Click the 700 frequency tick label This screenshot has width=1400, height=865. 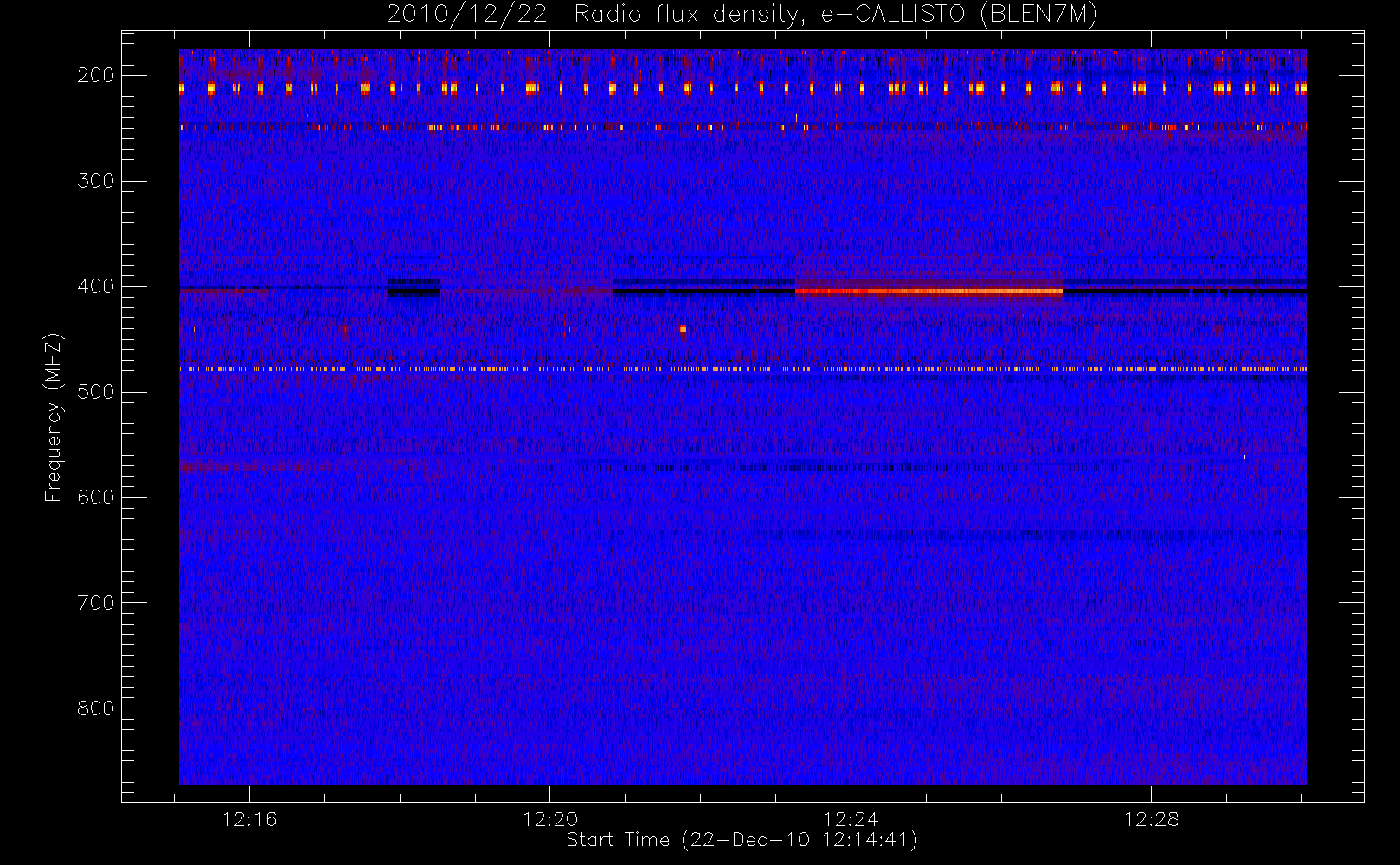pyautogui.click(x=95, y=603)
